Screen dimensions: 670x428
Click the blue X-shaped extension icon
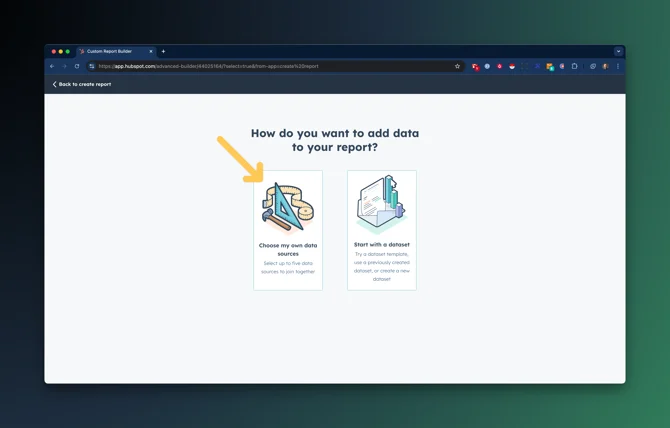[x=537, y=66]
